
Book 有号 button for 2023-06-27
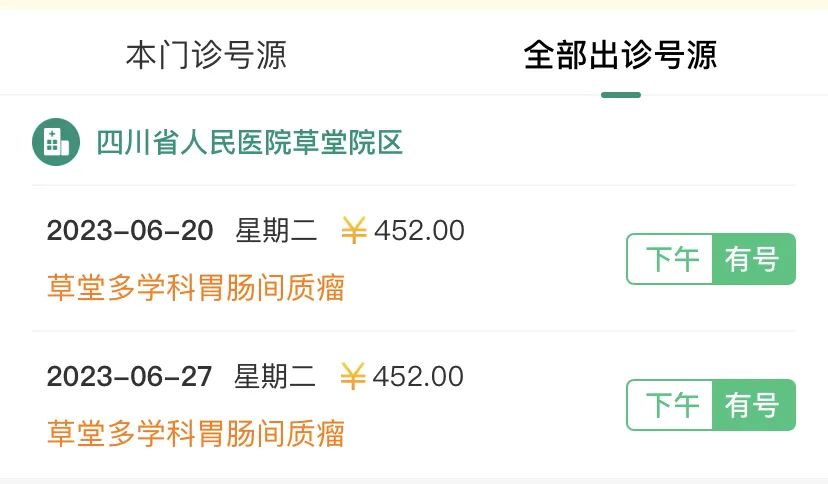[x=754, y=405]
